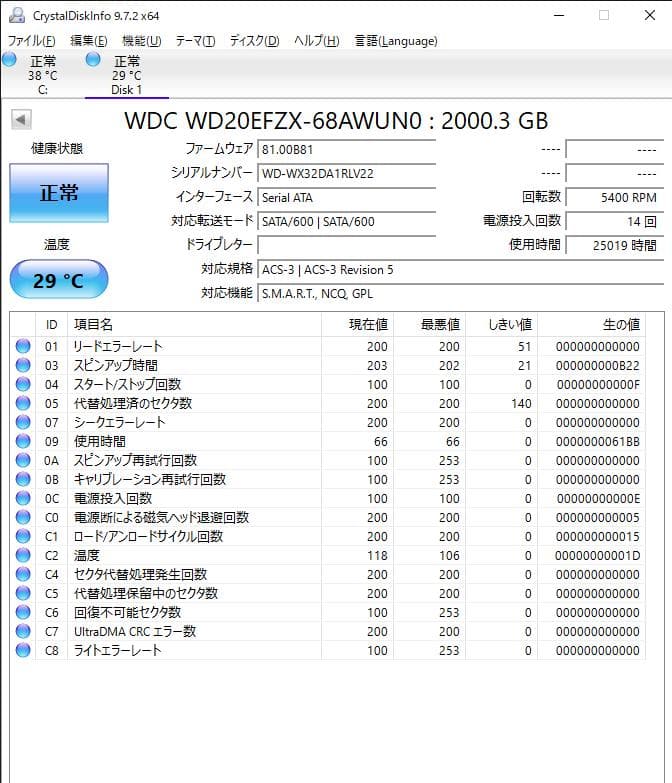This screenshot has width=672, height=783.
Task: Click the firmware field 81.00B81
Action: click(346, 149)
